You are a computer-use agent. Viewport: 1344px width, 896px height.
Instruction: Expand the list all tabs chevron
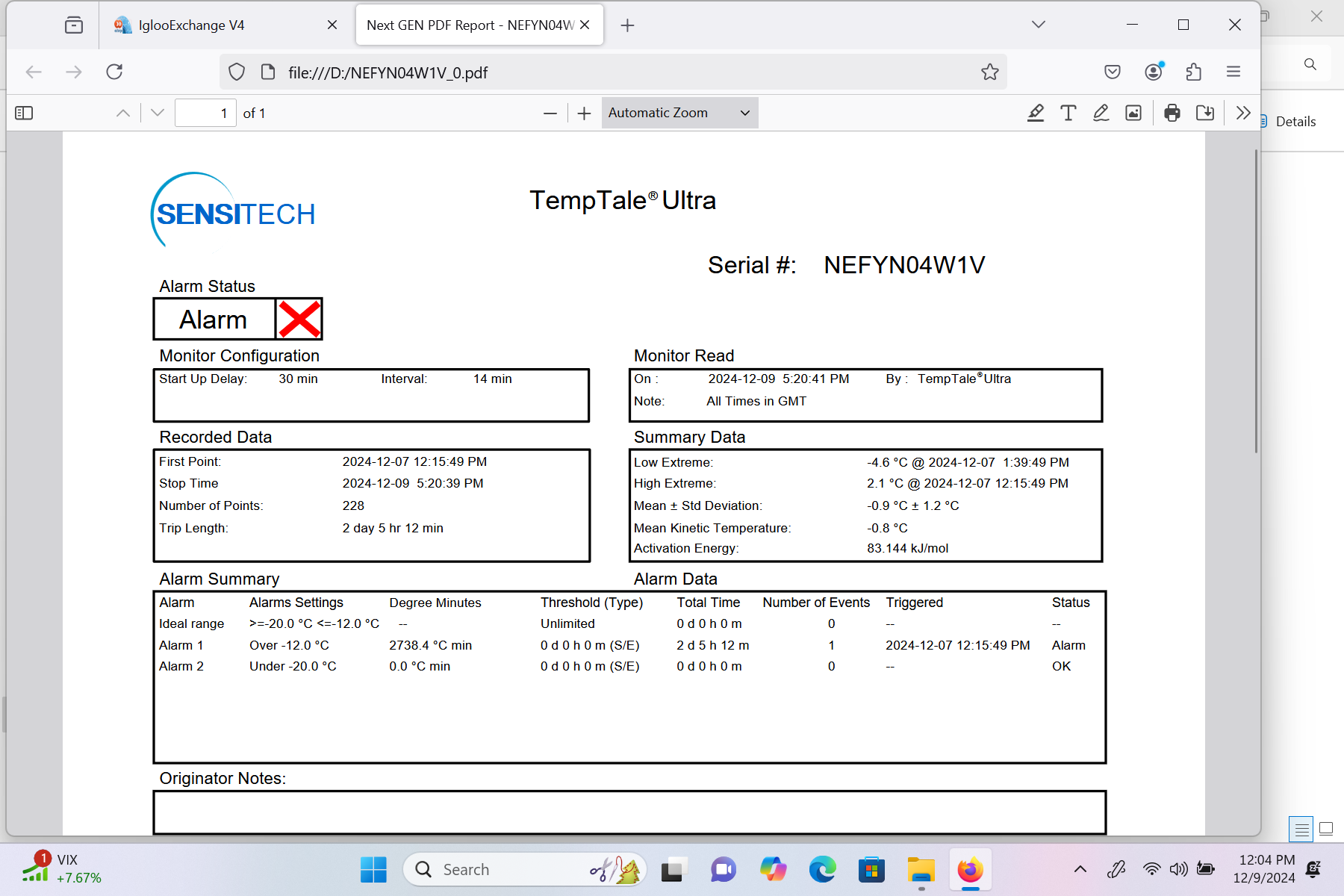[1039, 25]
